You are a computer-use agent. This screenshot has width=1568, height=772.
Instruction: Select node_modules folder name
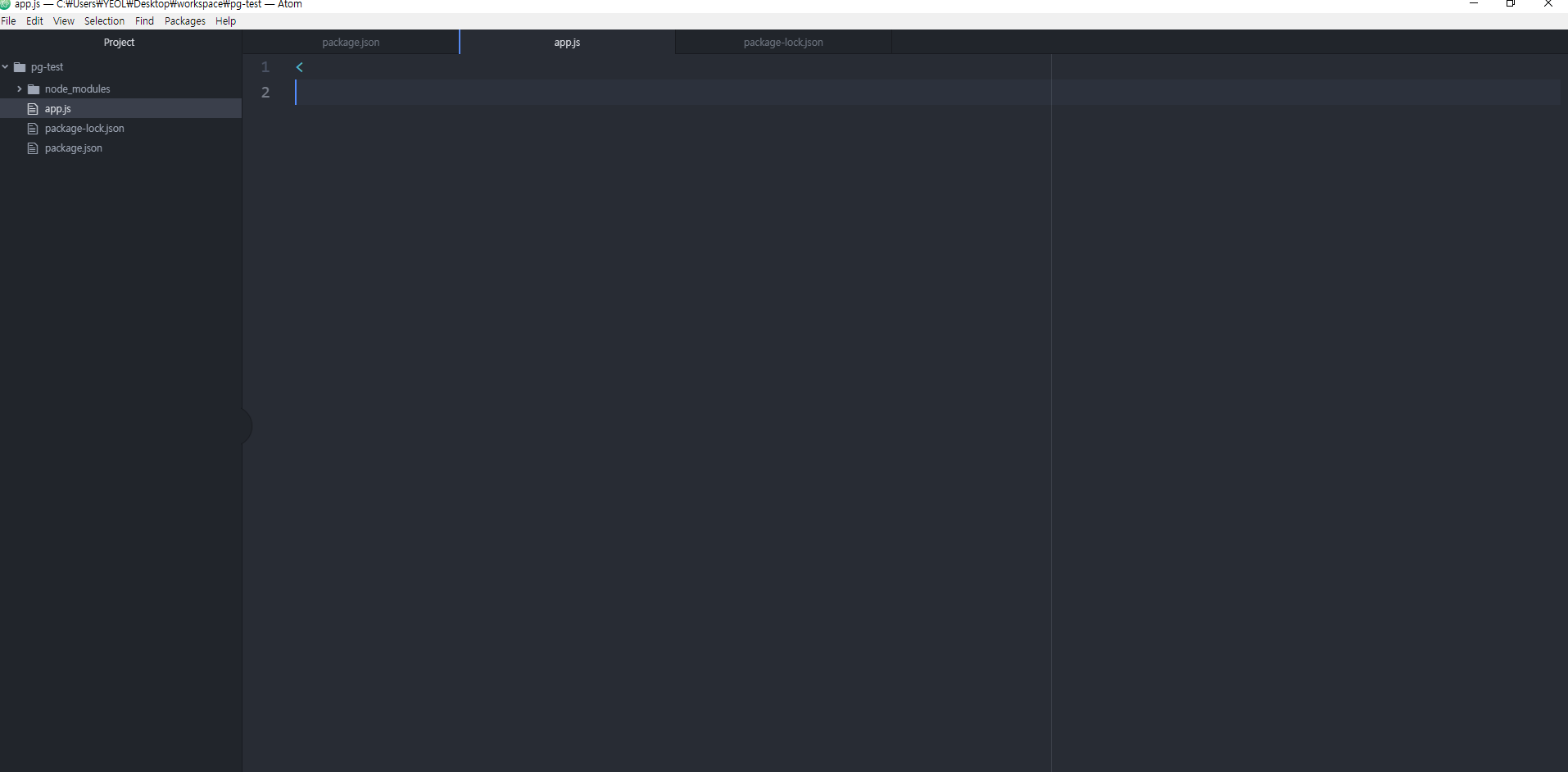(77, 89)
